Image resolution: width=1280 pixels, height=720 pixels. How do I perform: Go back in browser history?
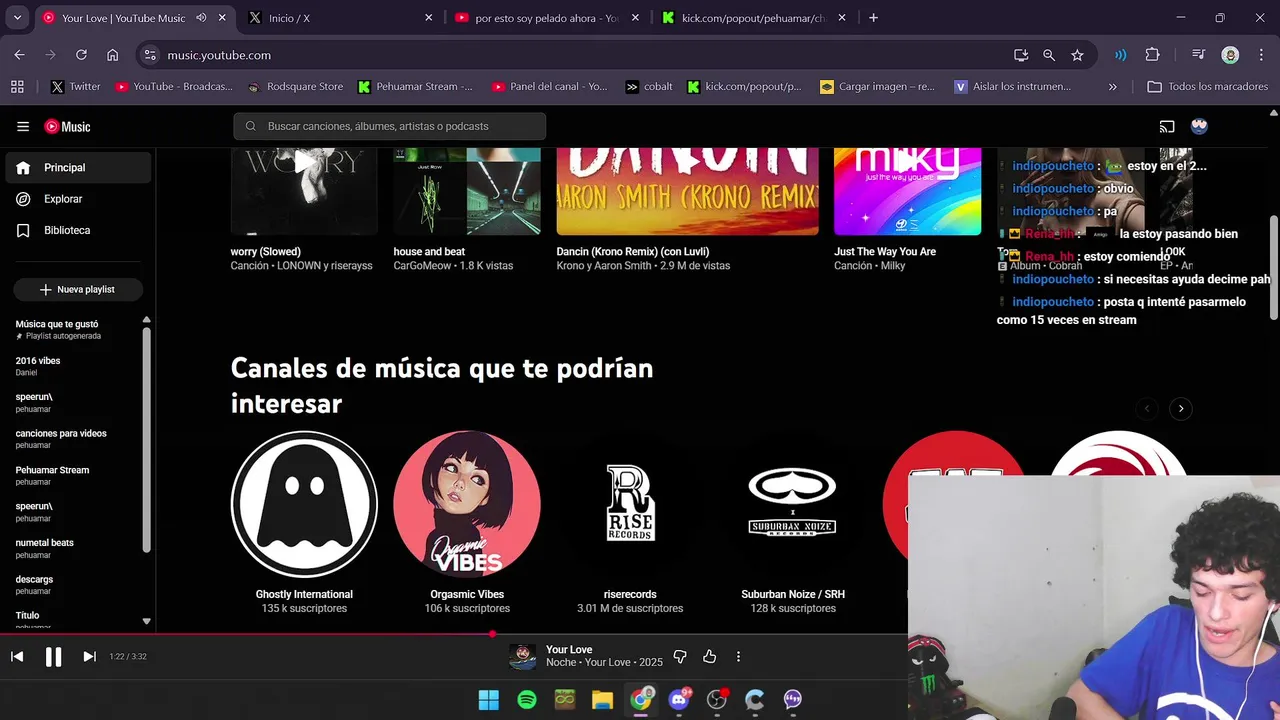(x=19, y=55)
